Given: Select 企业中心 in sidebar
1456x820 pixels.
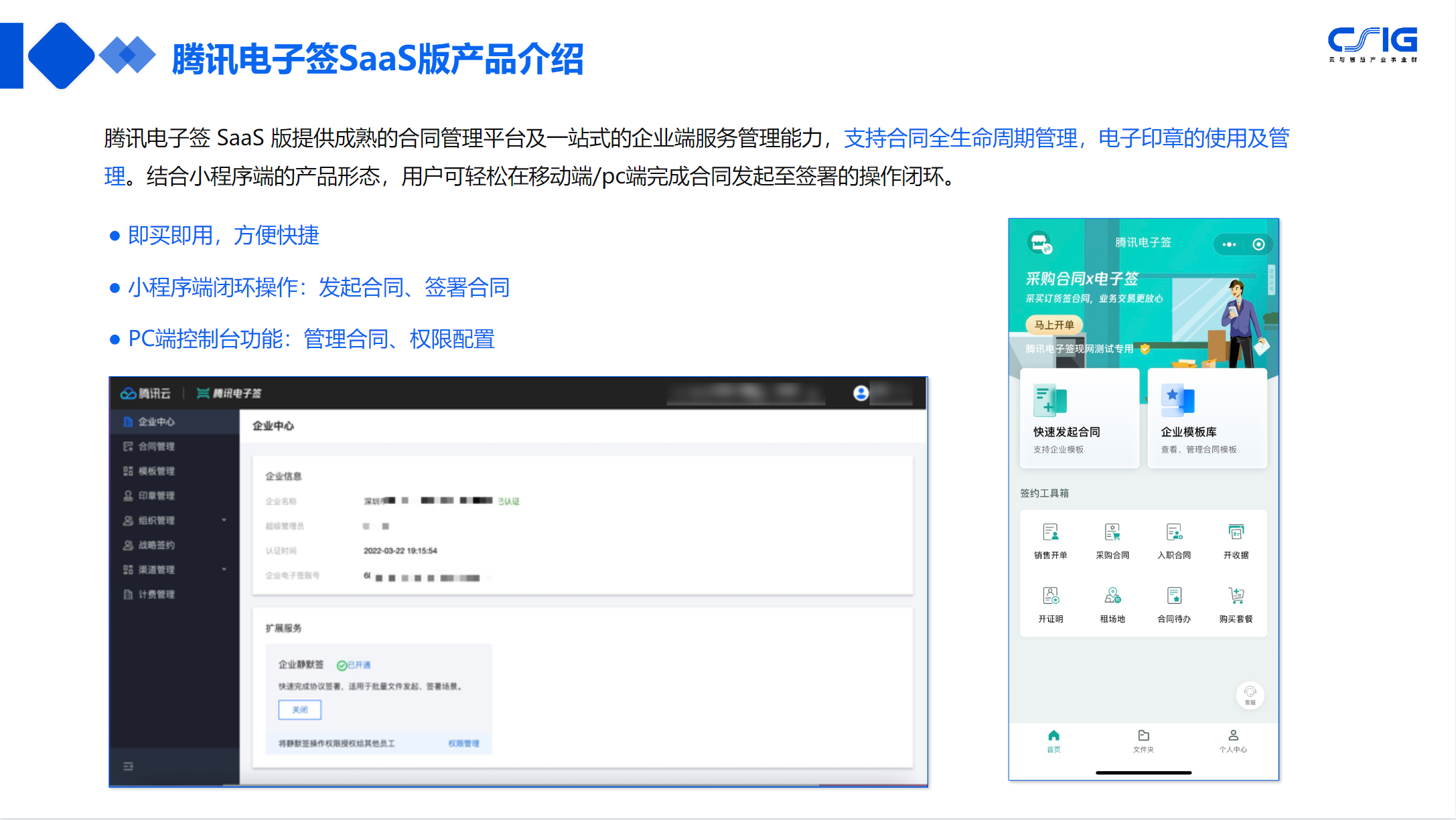Looking at the screenshot, I should click(x=174, y=422).
